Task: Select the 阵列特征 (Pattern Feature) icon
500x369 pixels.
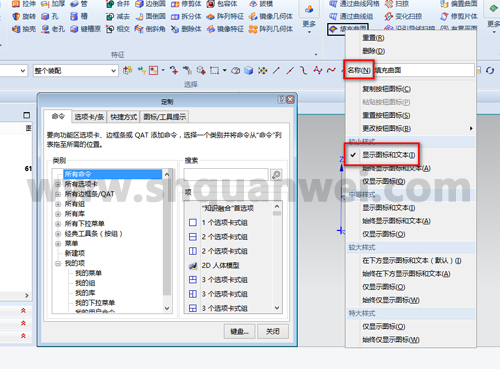Action: click(210, 16)
